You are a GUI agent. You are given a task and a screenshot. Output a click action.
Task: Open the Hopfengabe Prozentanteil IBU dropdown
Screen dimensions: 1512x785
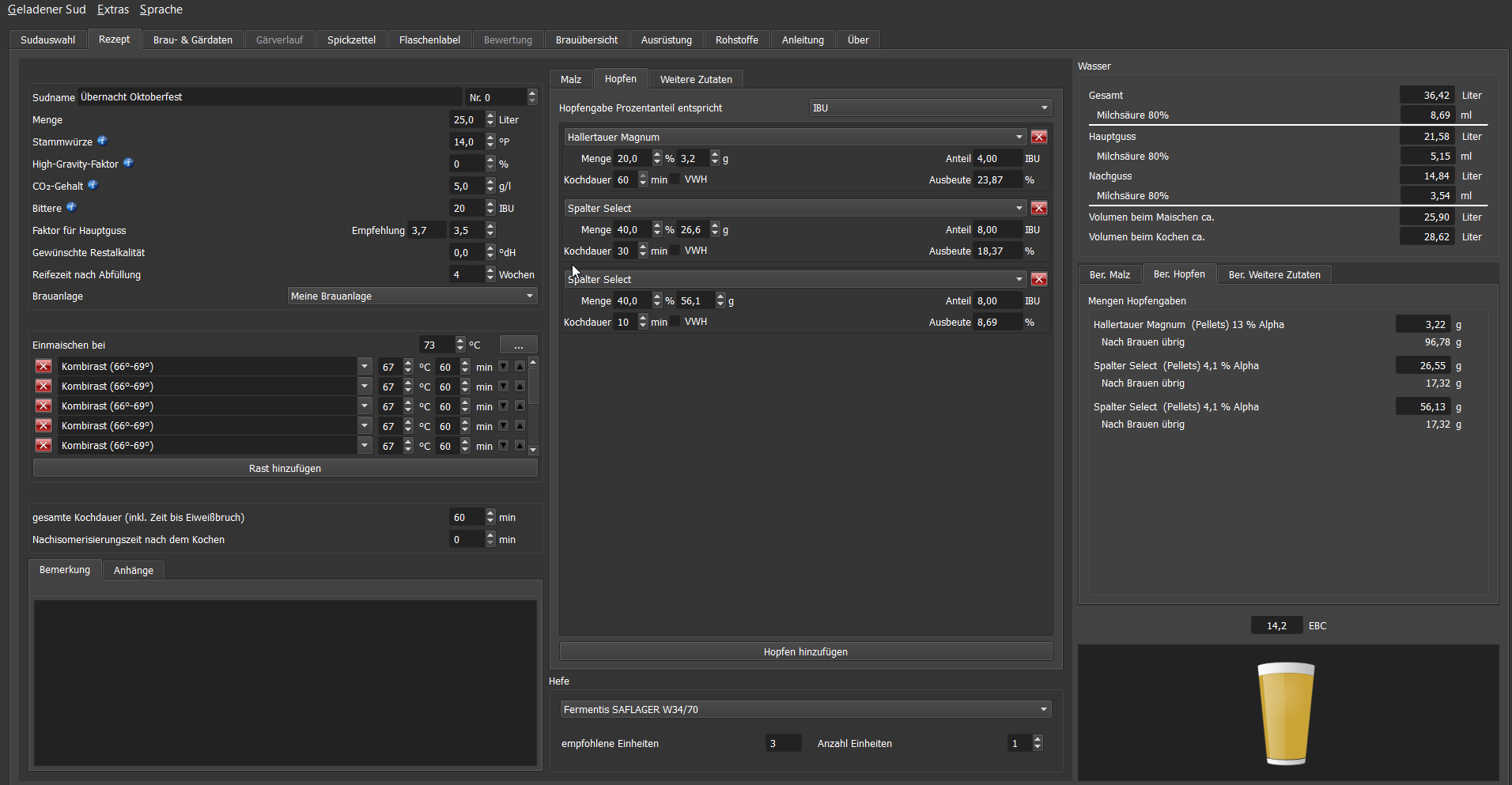click(x=930, y=108)
